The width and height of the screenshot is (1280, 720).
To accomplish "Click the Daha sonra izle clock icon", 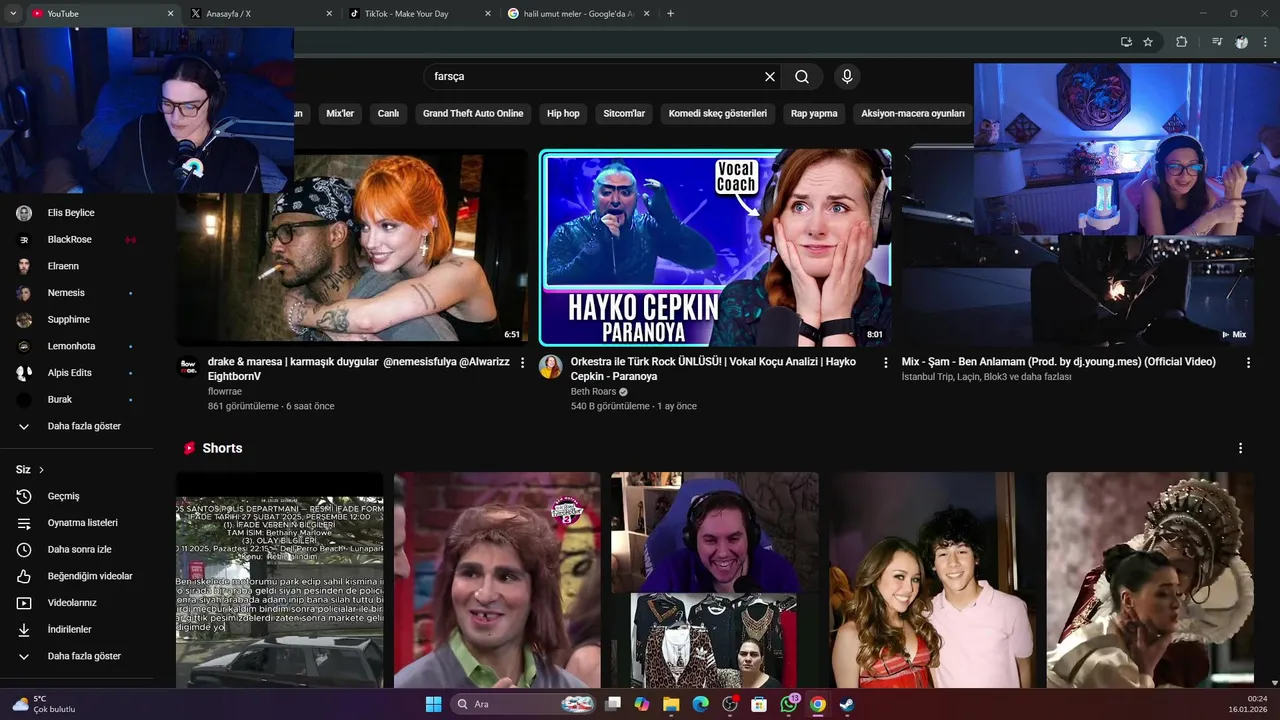I will [x=24, y=549].
